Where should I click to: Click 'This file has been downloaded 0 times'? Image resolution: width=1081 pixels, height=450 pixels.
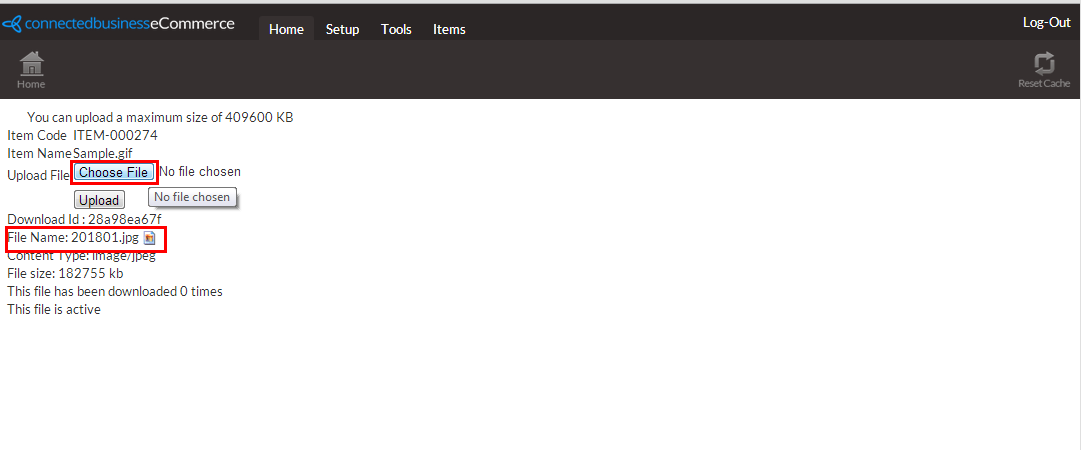(x=114, y=292)
